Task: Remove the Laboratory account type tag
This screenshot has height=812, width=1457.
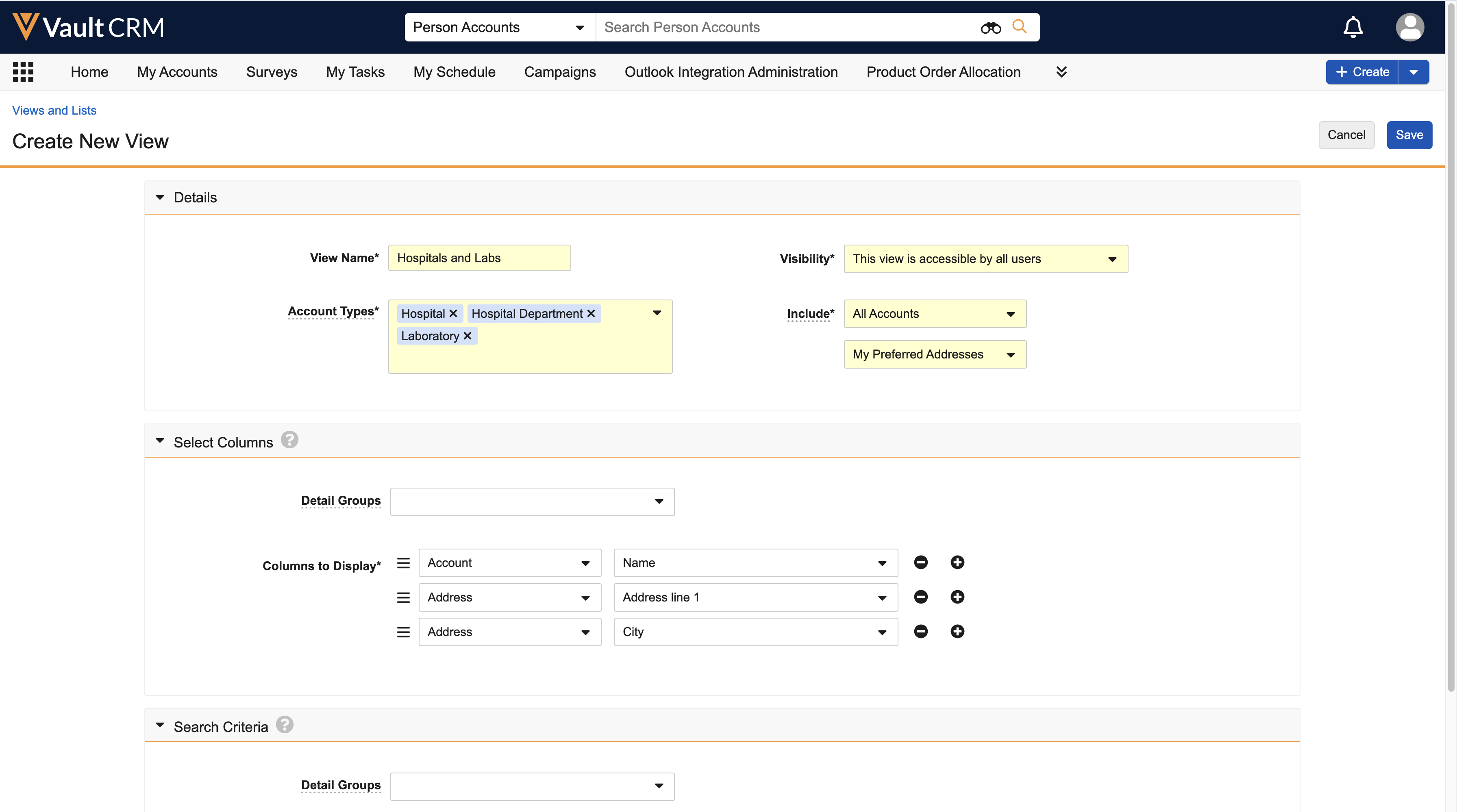Action: (467, 336)
